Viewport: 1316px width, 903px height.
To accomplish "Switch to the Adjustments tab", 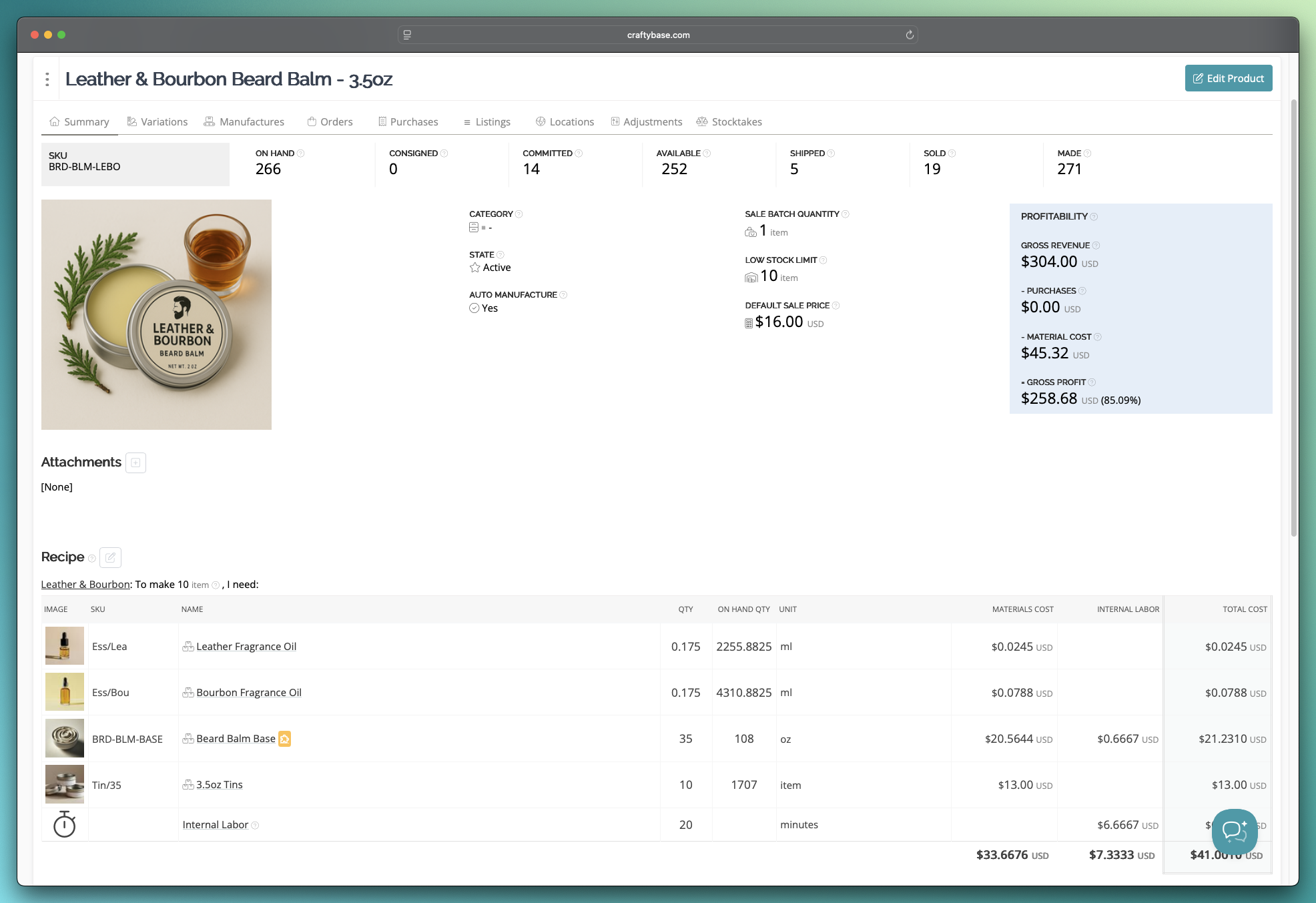I will point(654,121).
